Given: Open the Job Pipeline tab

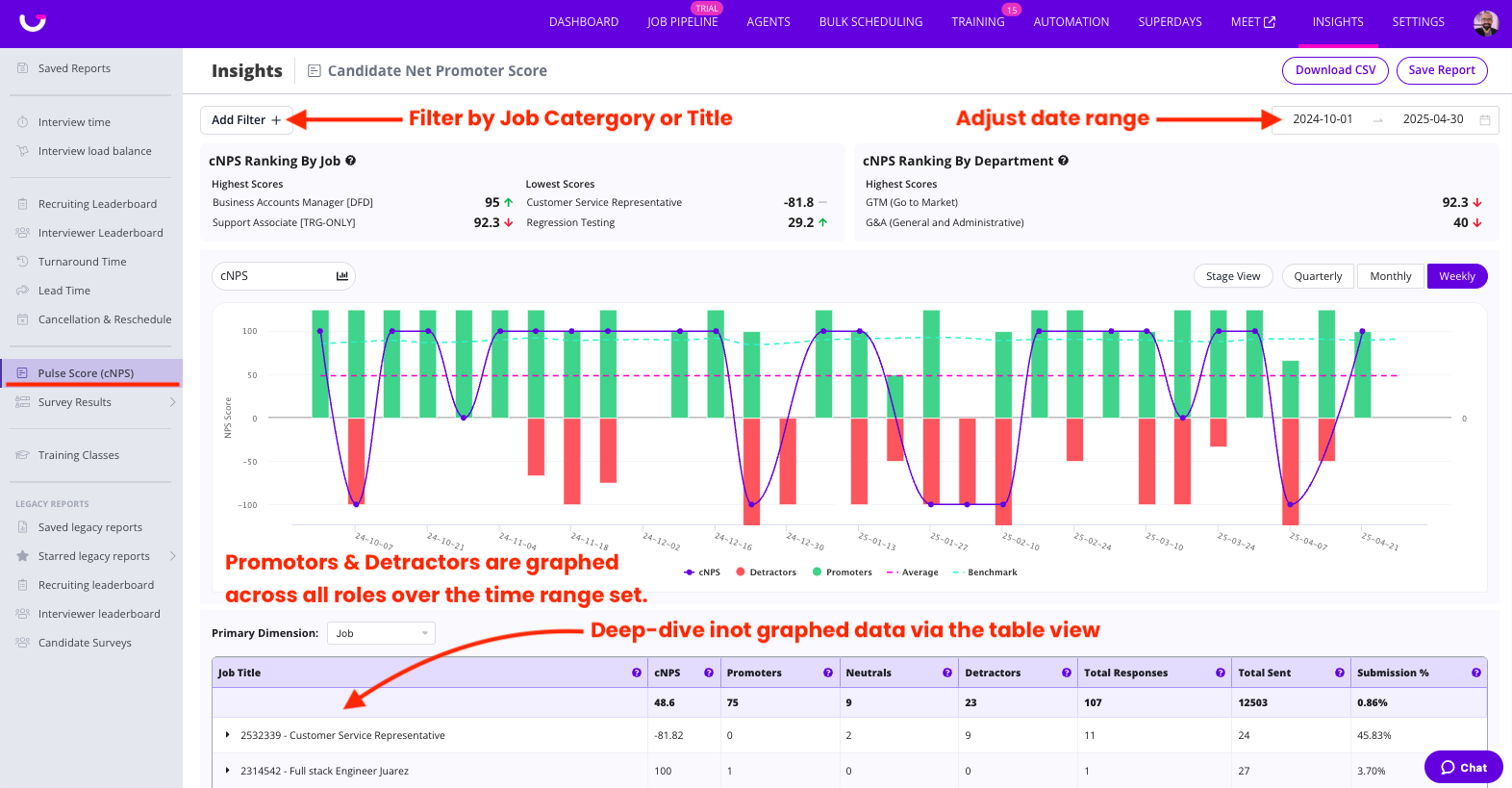Looking at the screenshot, I should (683, 22).
